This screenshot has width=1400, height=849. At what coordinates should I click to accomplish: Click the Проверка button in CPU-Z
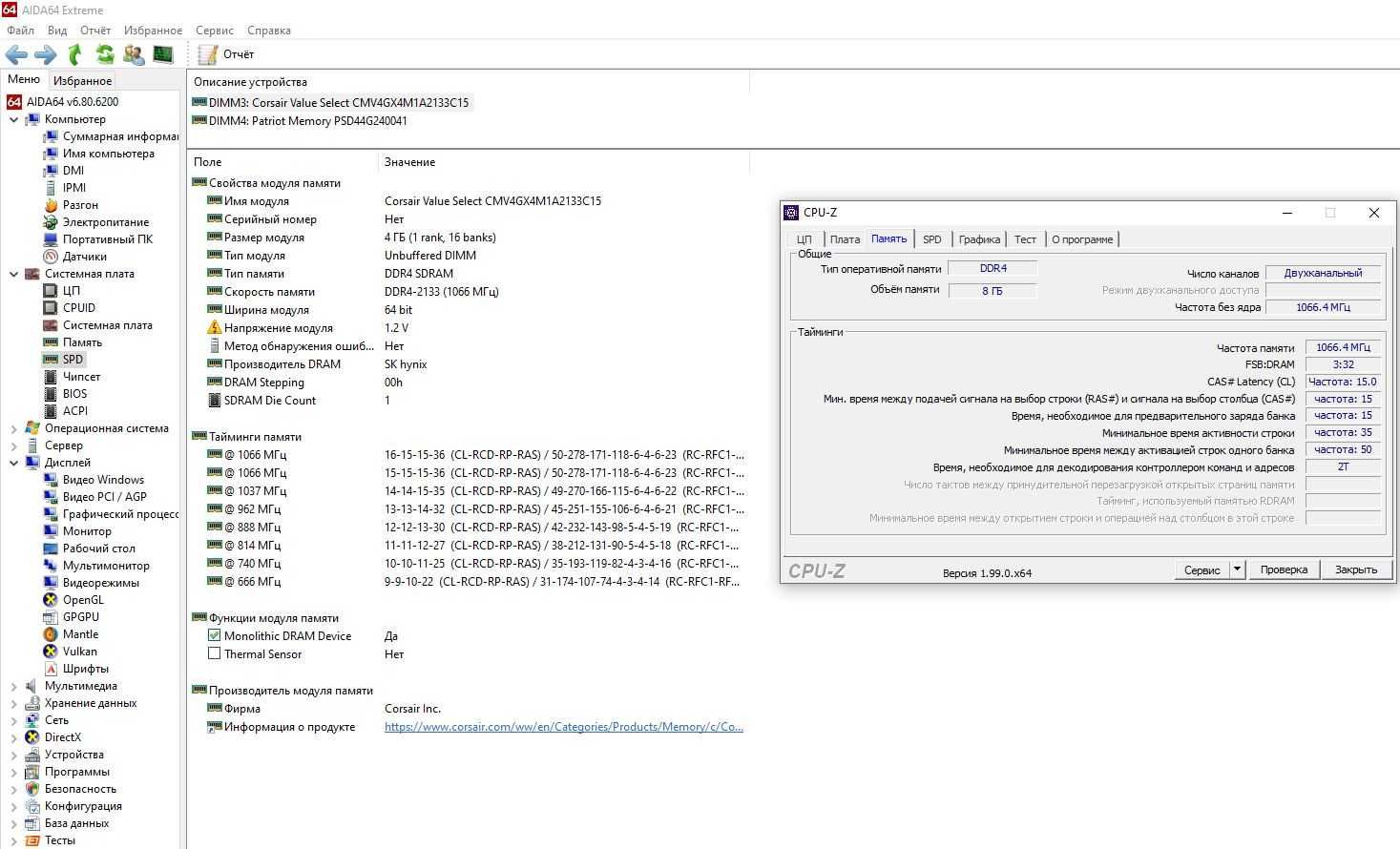pos(1284,569)
